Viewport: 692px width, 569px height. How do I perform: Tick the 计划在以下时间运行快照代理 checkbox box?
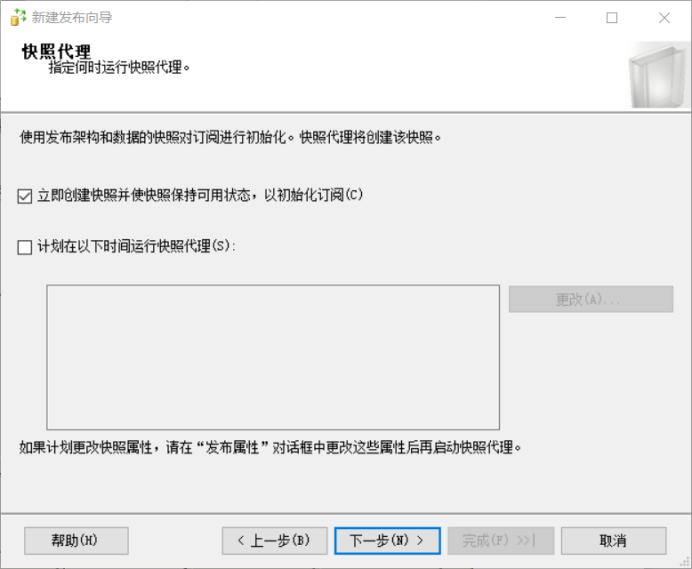point(25,248)
